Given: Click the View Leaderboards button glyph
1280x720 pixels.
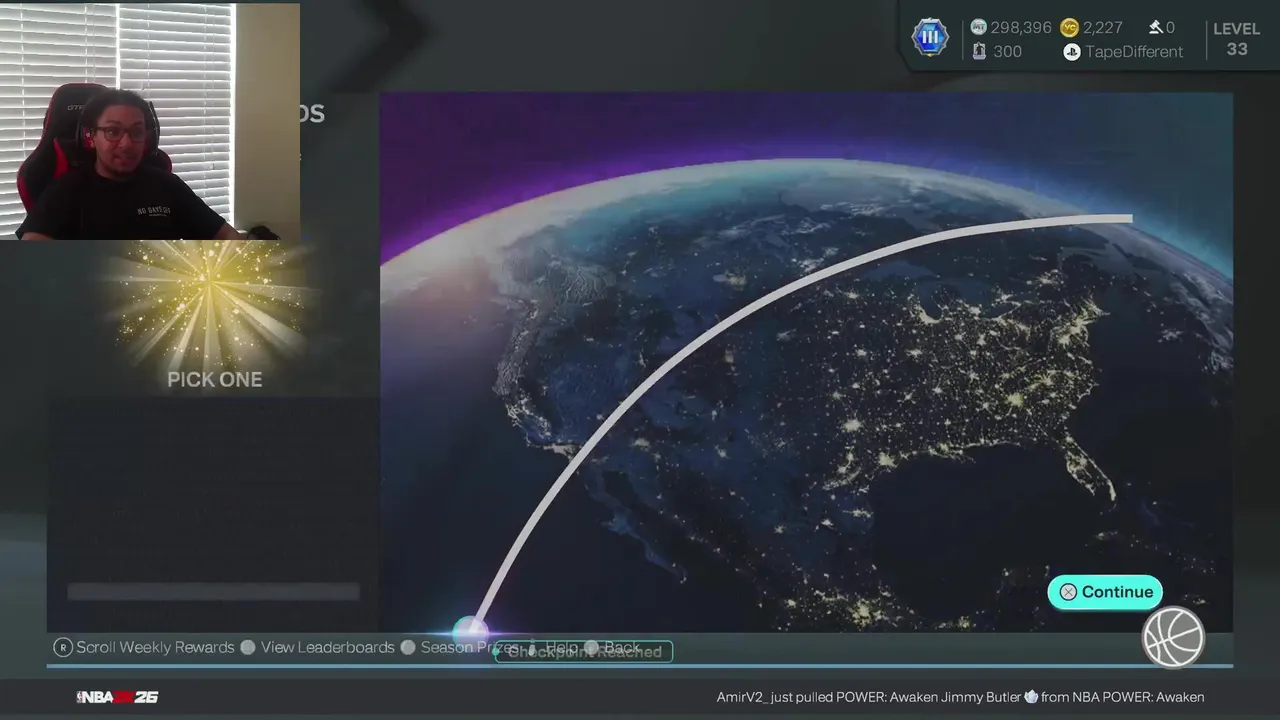Looking at the screenshot, I should point(248,647).
